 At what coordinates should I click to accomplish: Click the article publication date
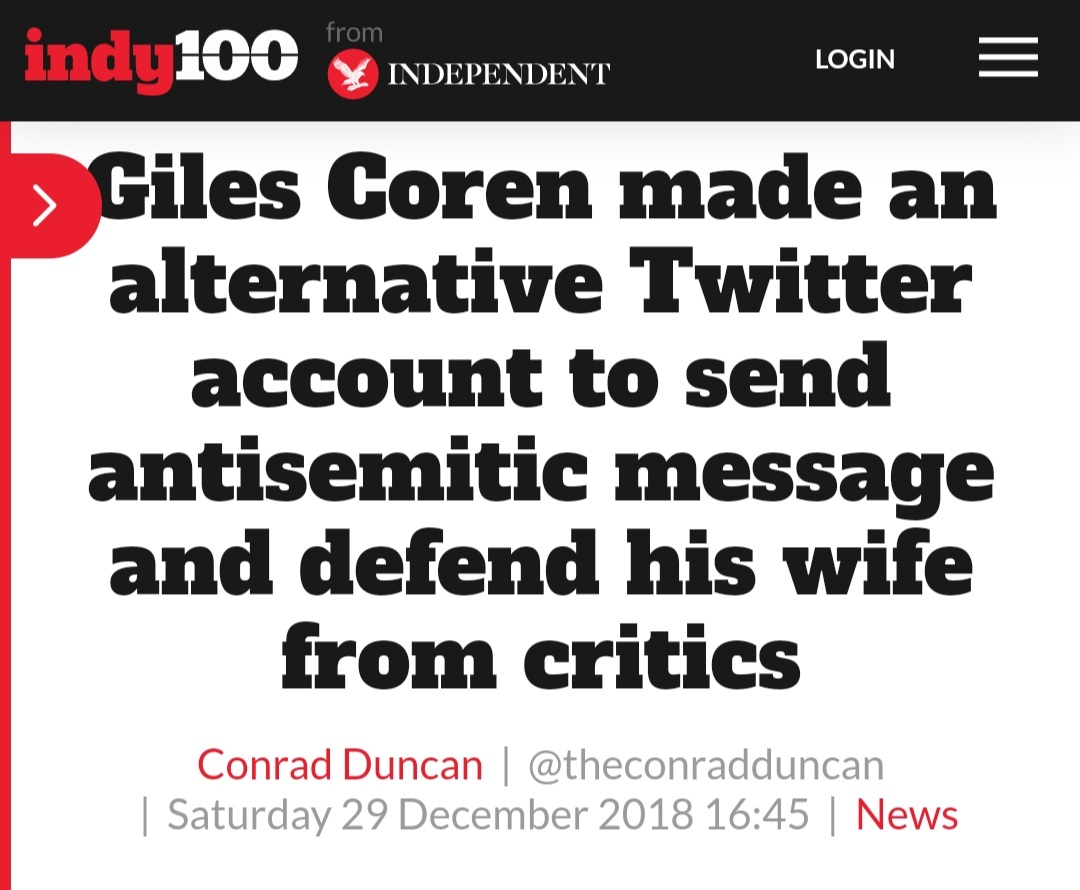pos(488,815)
